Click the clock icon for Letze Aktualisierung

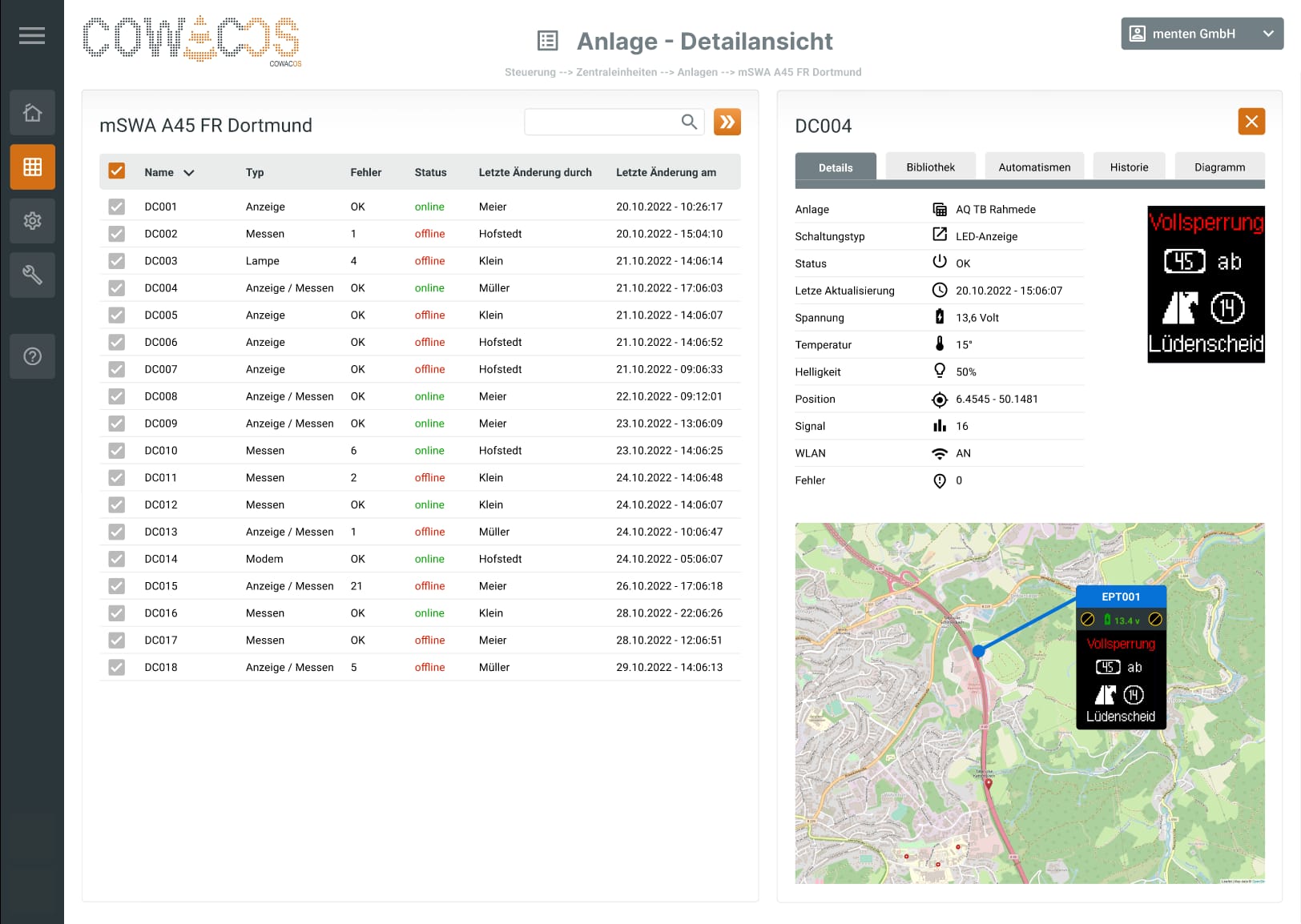pos(940,290)
